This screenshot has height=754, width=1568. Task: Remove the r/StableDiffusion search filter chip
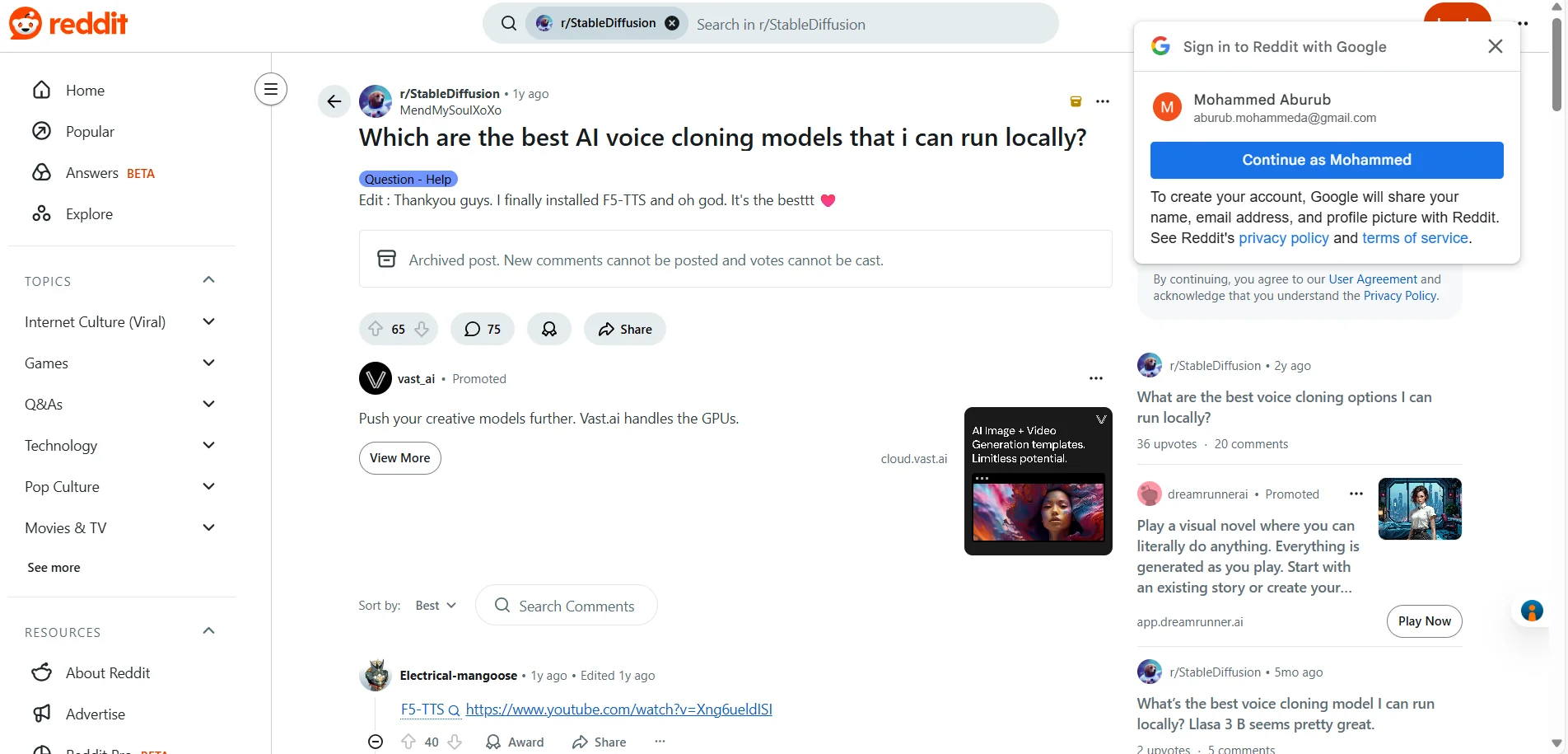(672, 23)
